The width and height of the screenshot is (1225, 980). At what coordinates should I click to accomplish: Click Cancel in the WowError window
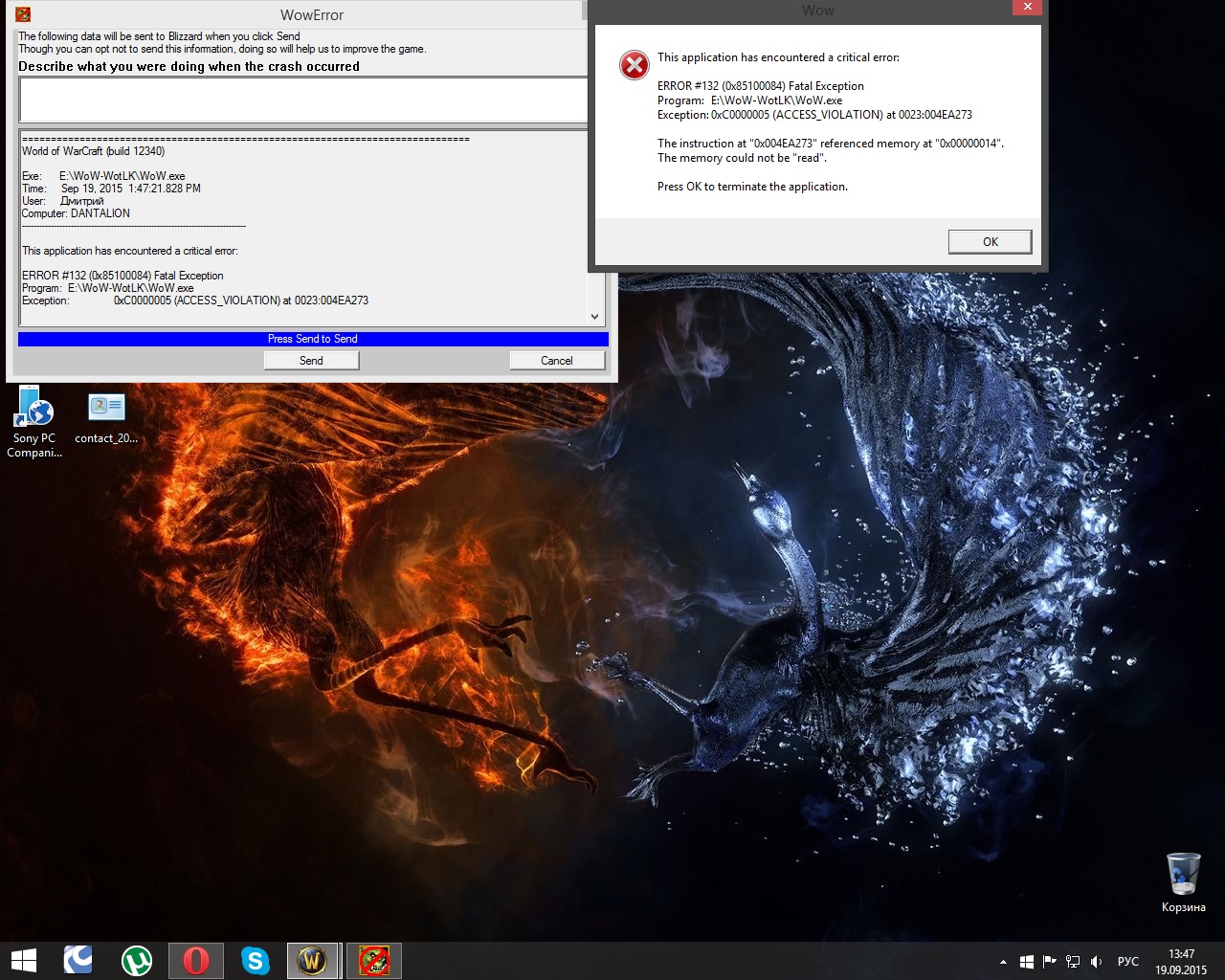pyautogui.click(x=557, y=361)
